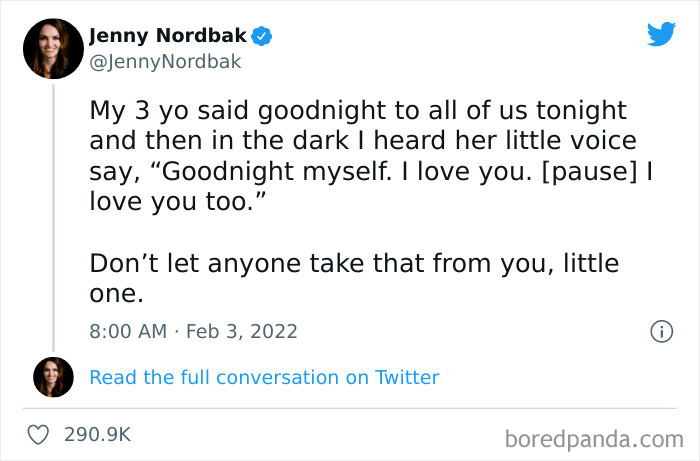Click the @JennyNordbak handle
This screenshot has height=461, width=700.
[165, 61]
